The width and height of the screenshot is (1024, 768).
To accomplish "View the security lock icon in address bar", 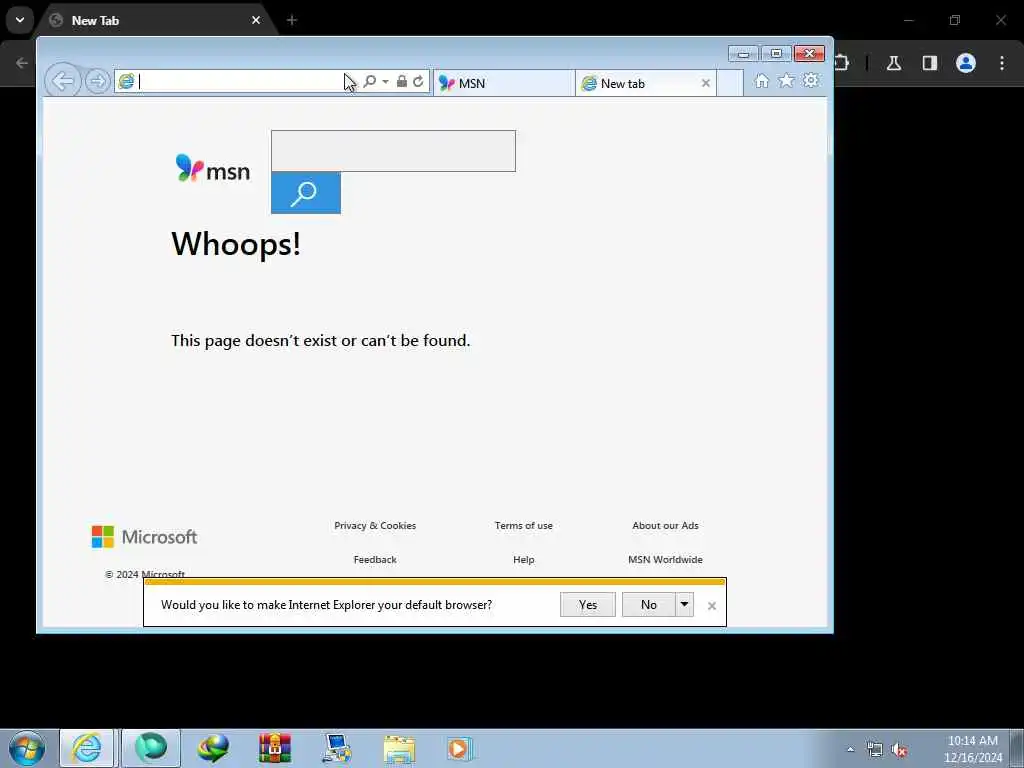I will pos(402,82).
